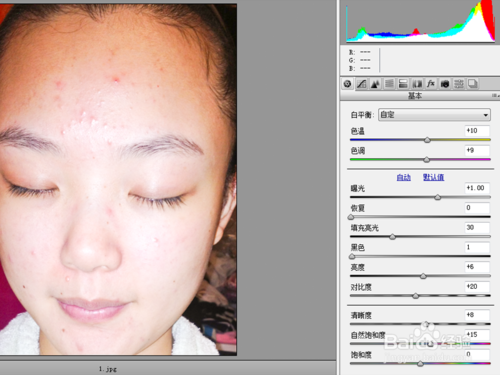This screenshot has width=500, height=375.
Task: Click the 曝光 exposure slider handle
Action: 438,197
